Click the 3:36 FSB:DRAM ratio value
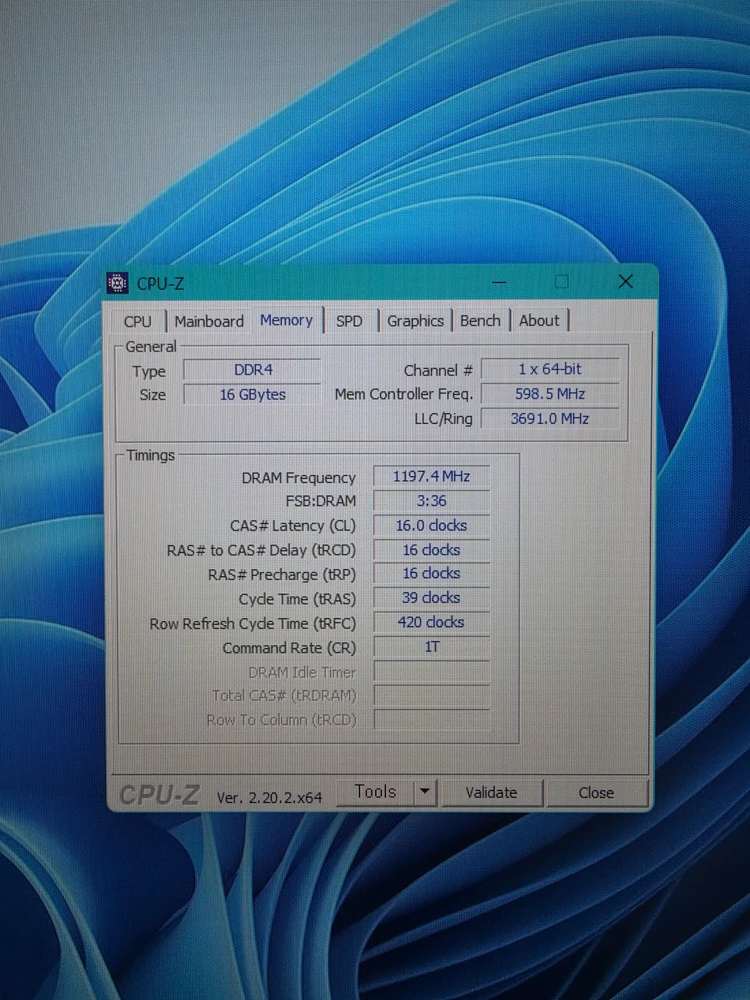This screenshot has width=750, height=1000. click(x=431, y=501)
